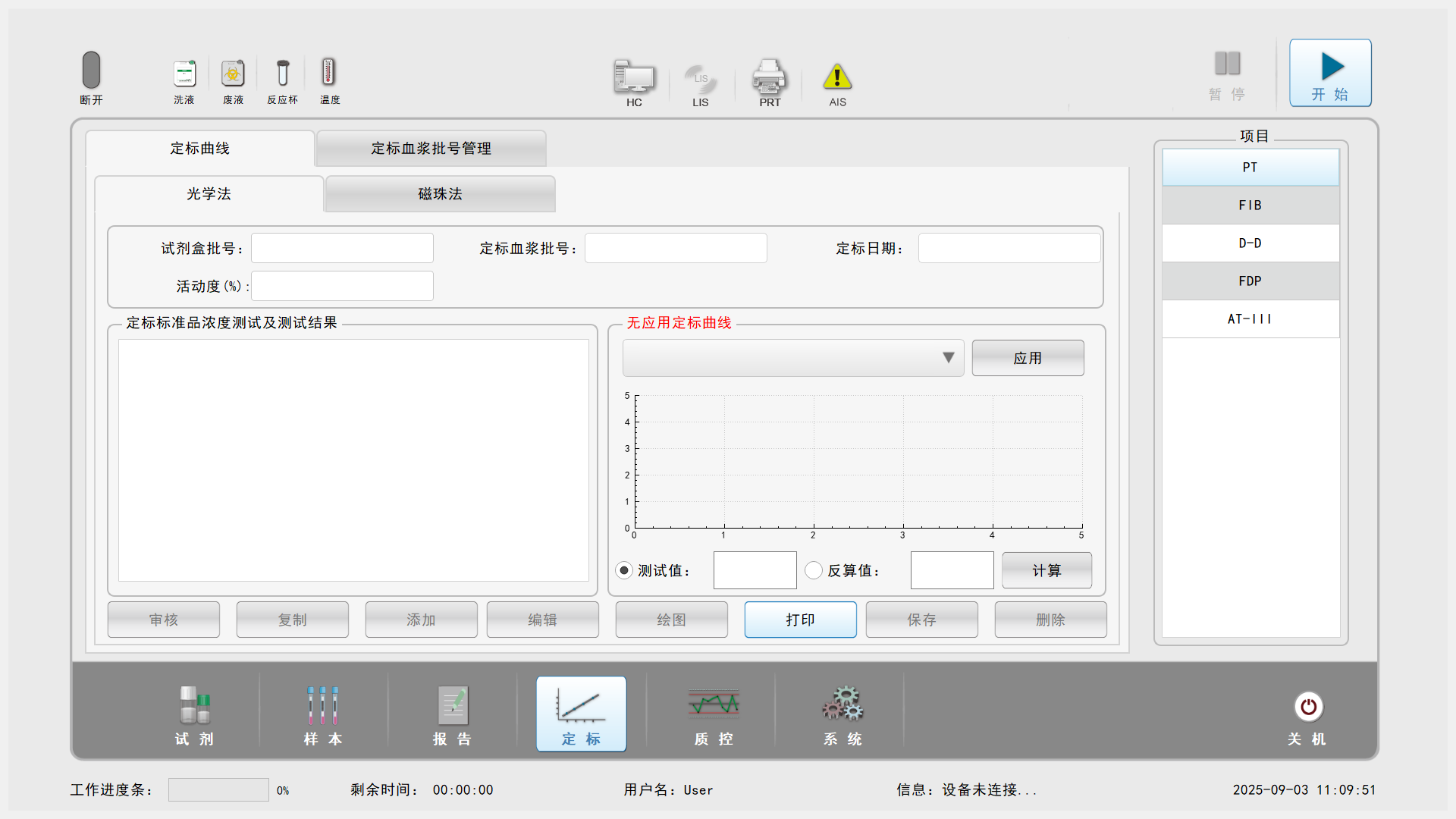The image size is (1456, 819).
Task: Check the 废液 waste liquid icon
Action: coord(233,74)
